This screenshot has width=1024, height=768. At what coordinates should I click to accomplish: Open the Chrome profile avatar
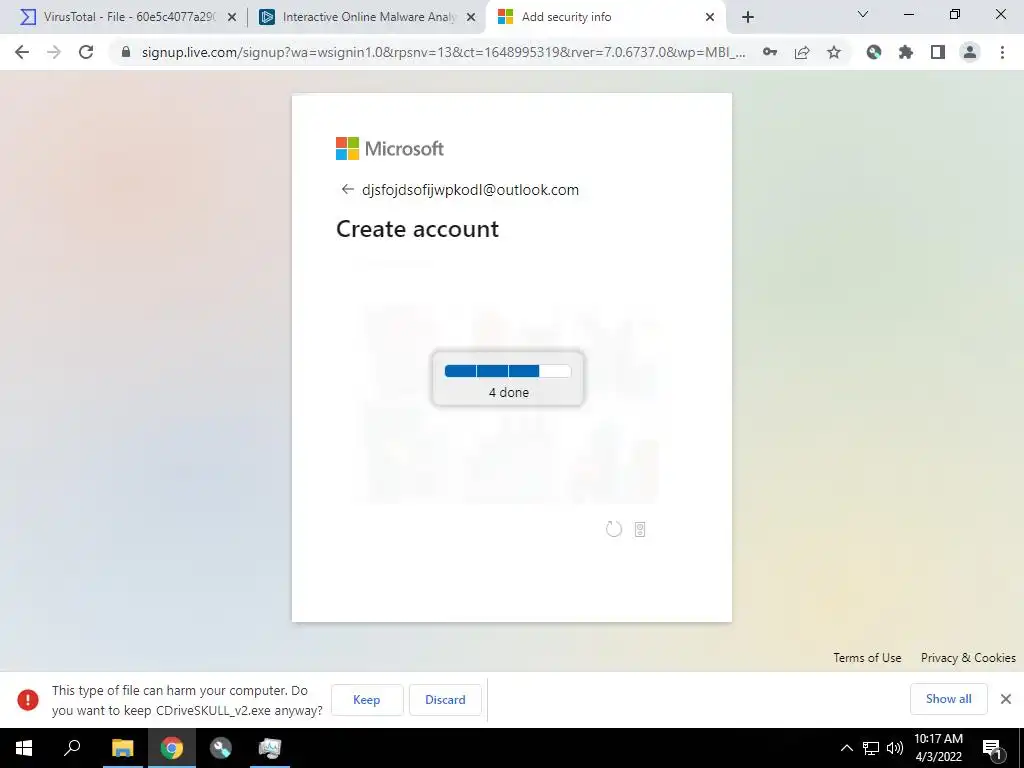coord(970,52)
